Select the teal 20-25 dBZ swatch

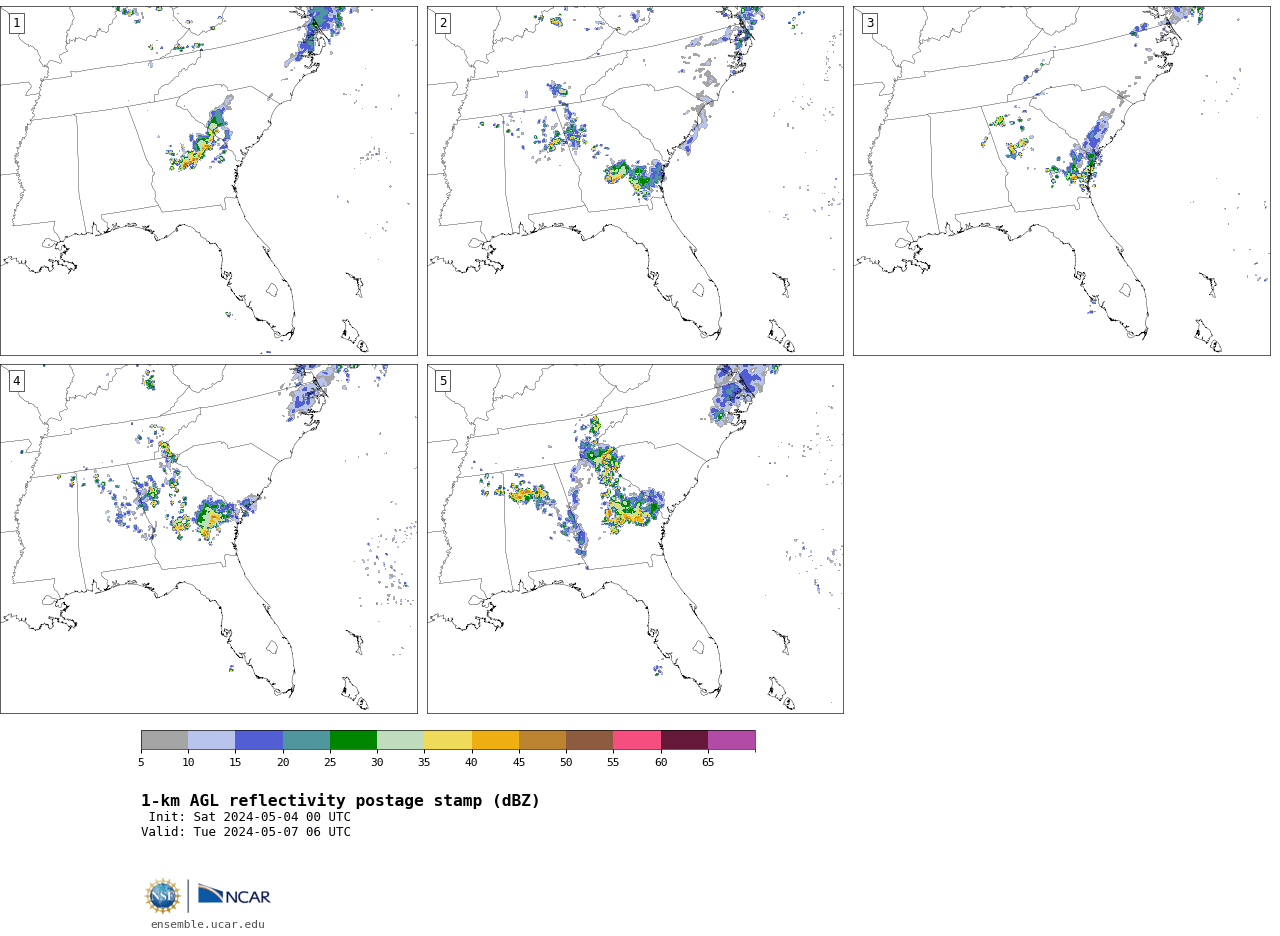(306, 740)
